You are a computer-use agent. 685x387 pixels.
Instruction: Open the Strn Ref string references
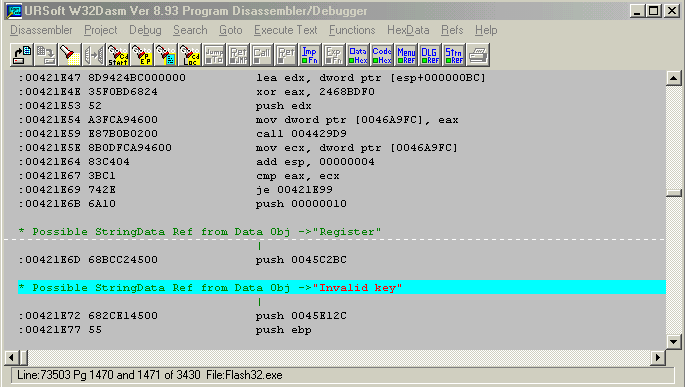point(454,55)
